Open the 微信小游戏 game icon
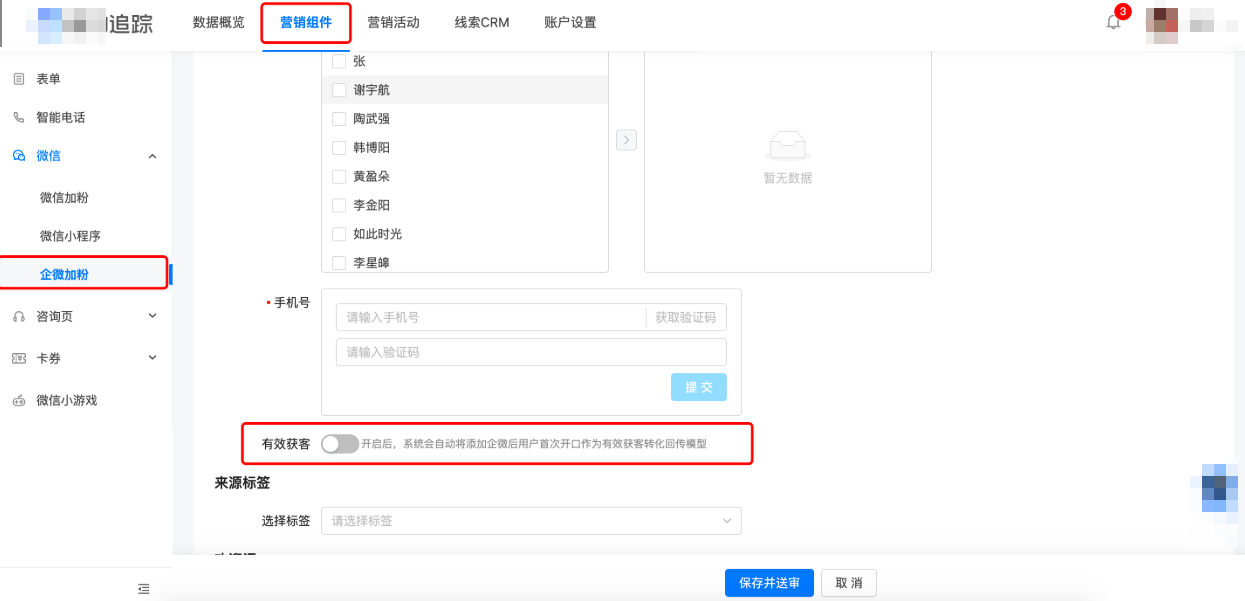The image size is (1245, 601). (x=20, y=399)
